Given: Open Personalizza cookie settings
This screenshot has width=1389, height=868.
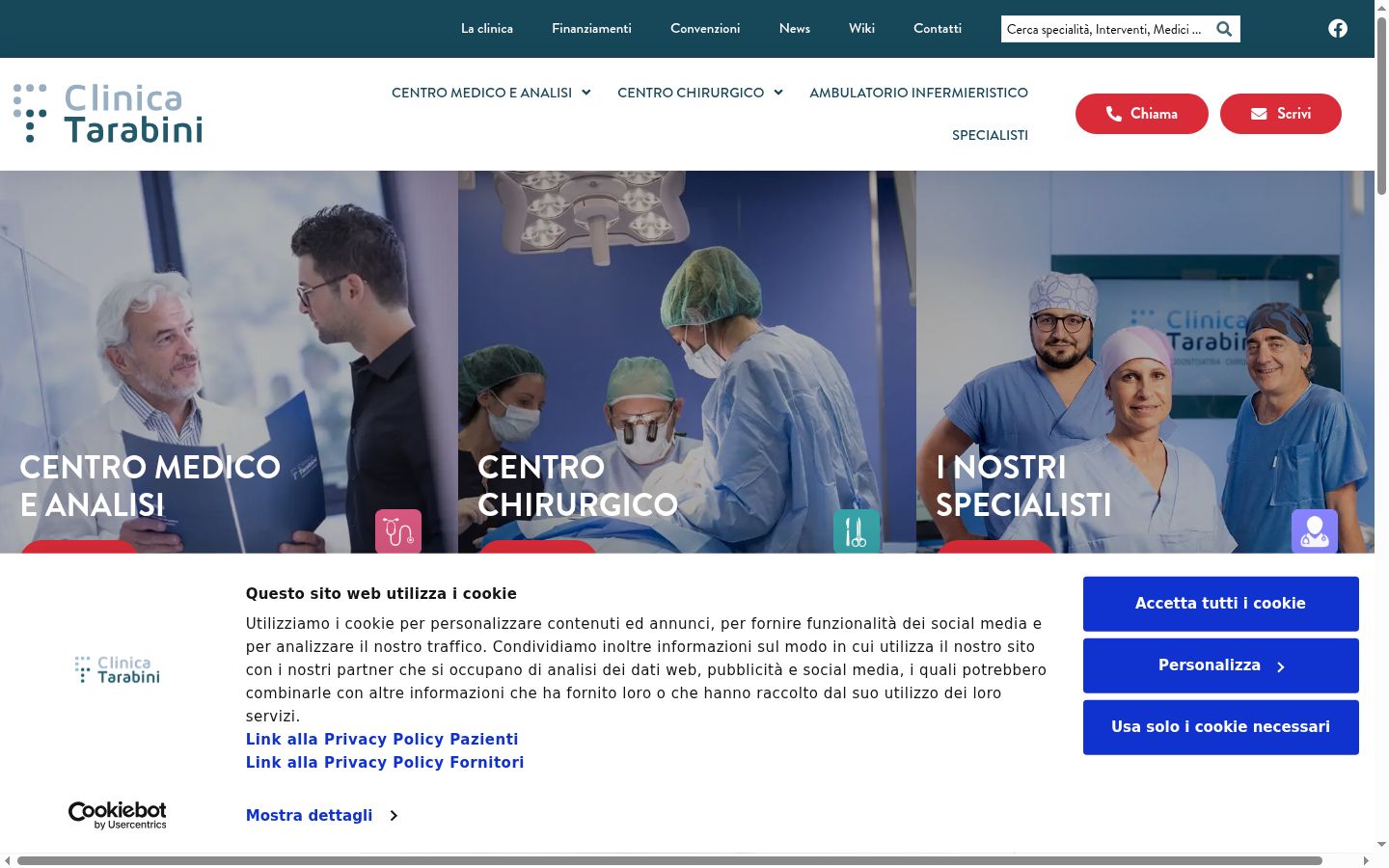Looking at the screenshot, I should (1220, 665).
